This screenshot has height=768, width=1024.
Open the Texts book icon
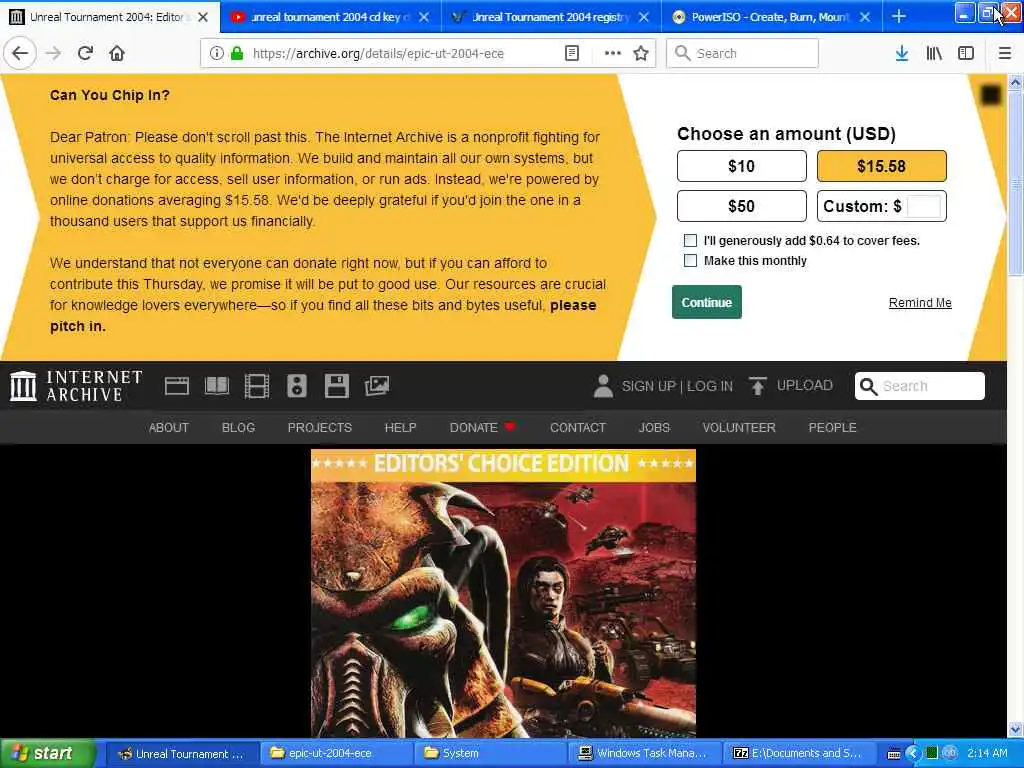(x=217, y=386)
